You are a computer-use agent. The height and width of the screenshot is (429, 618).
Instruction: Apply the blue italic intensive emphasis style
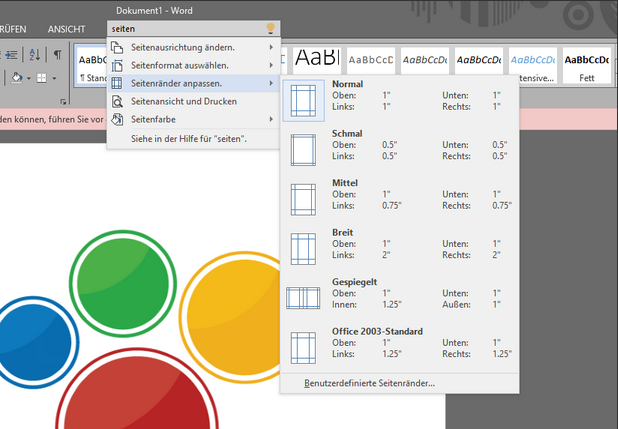pos(533,65)
